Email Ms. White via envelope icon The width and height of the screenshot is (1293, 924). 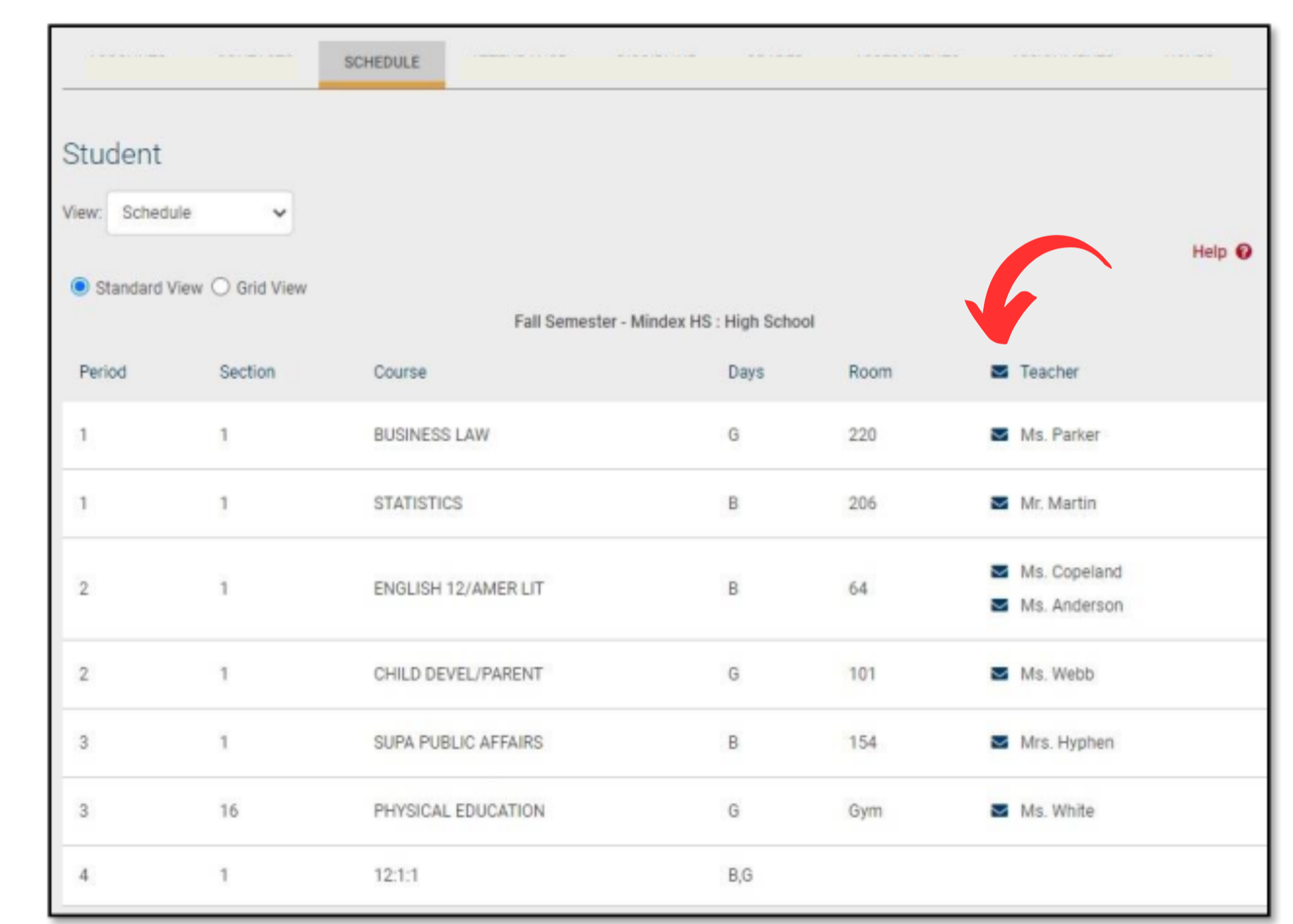pyautogui.click(x=999, y=811)
